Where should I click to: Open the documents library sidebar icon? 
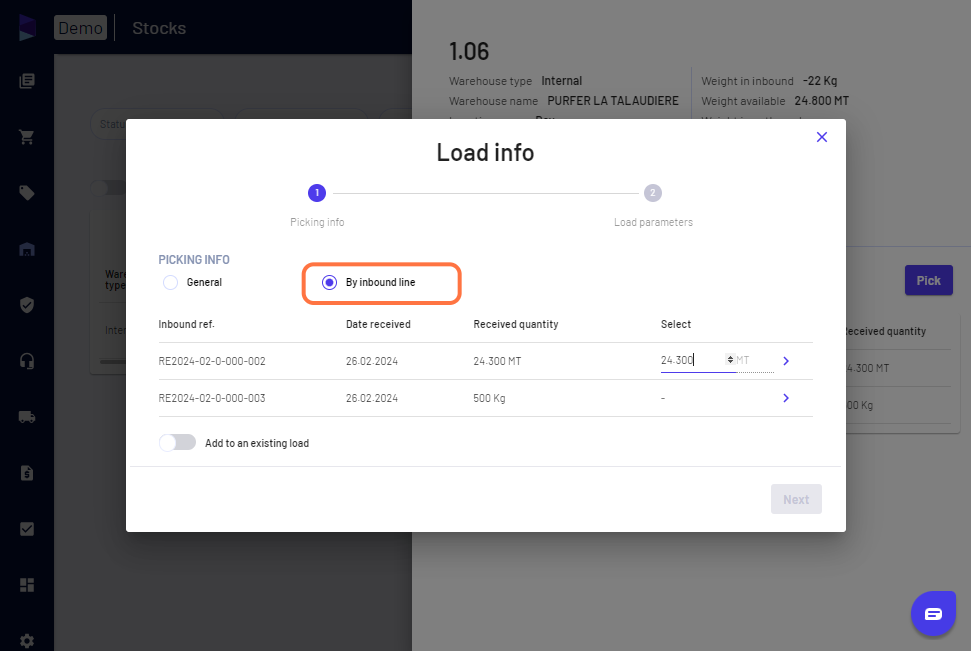(x=27, y=81)
